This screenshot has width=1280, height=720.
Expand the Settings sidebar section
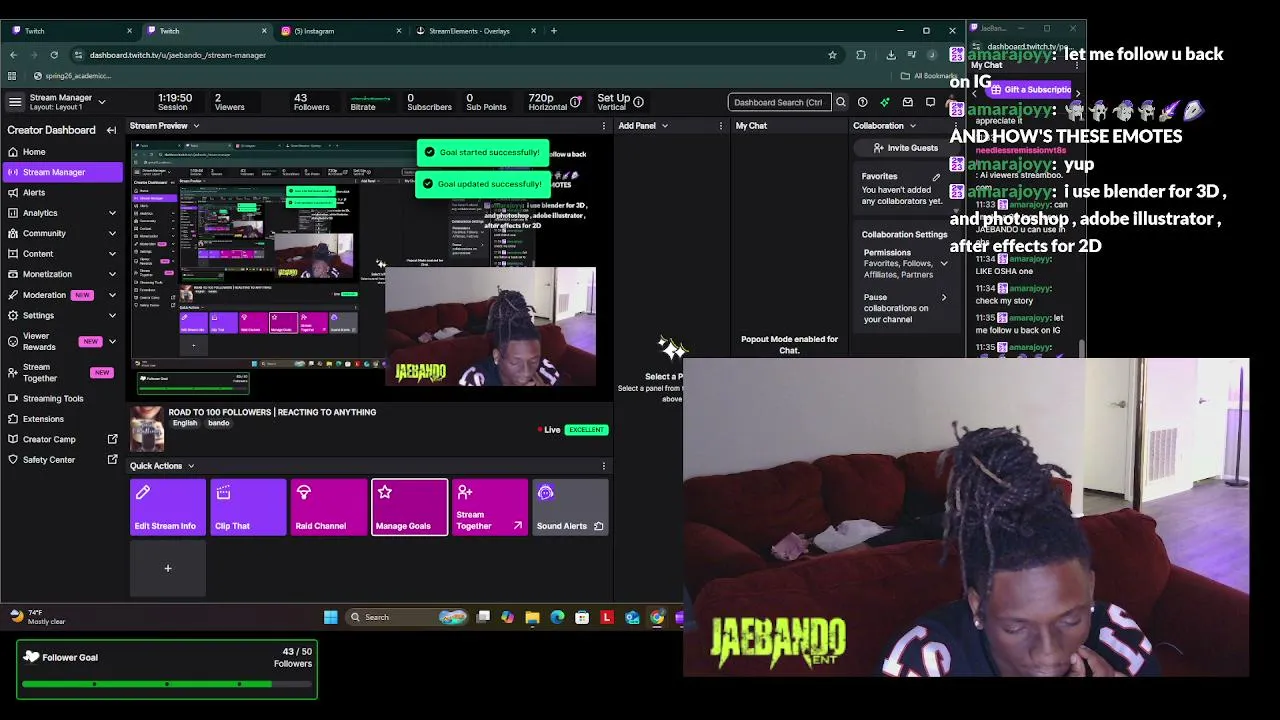(112, 316)
